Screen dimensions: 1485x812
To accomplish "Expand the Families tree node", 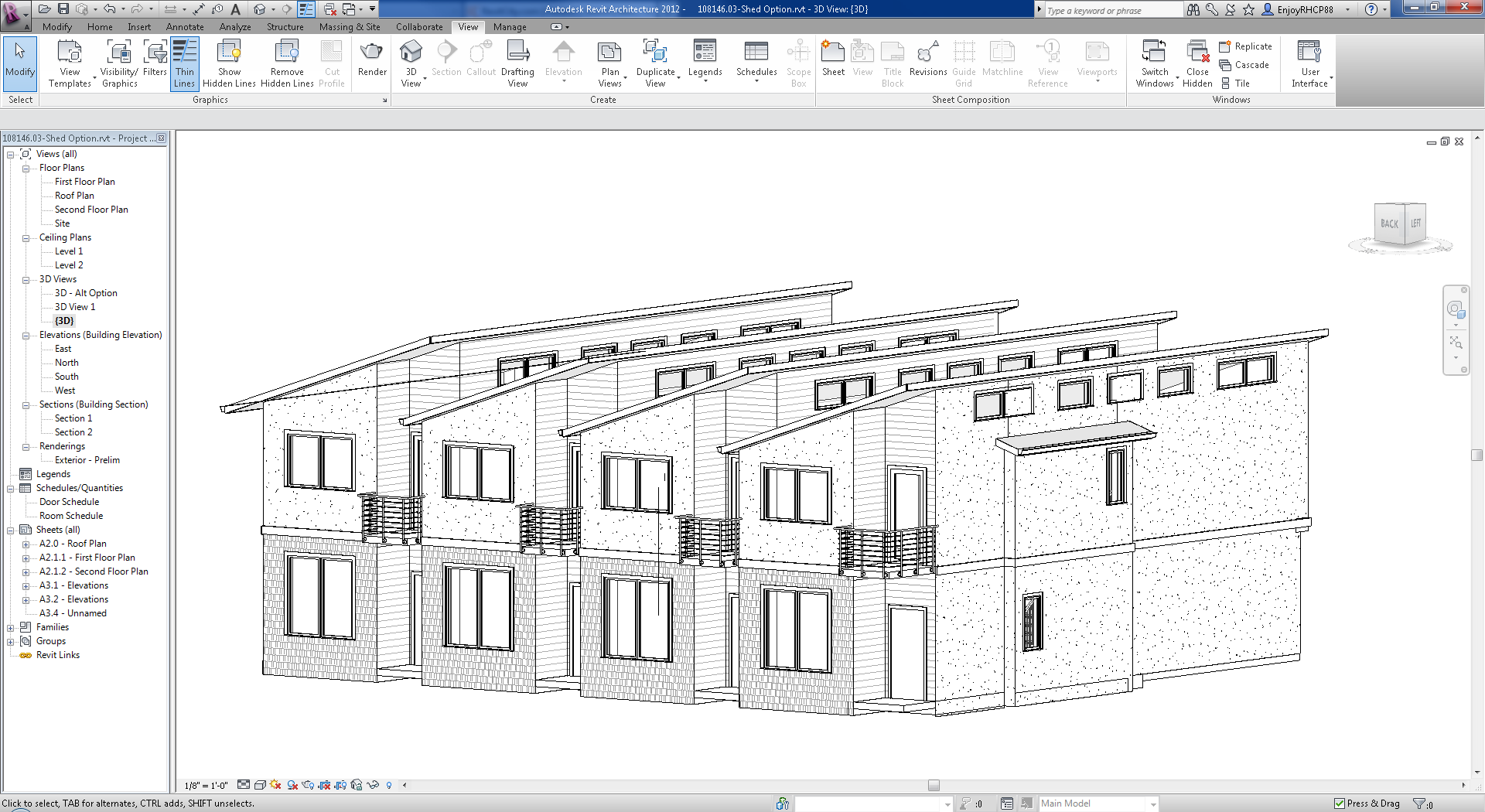I will pos(11,628).
